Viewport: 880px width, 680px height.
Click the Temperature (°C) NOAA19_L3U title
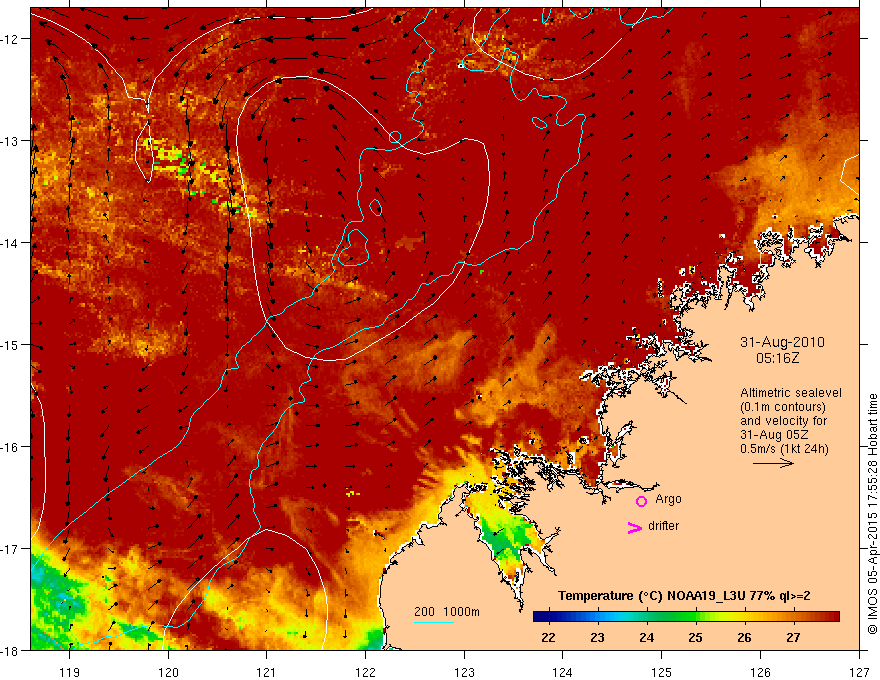click(684, 596)
